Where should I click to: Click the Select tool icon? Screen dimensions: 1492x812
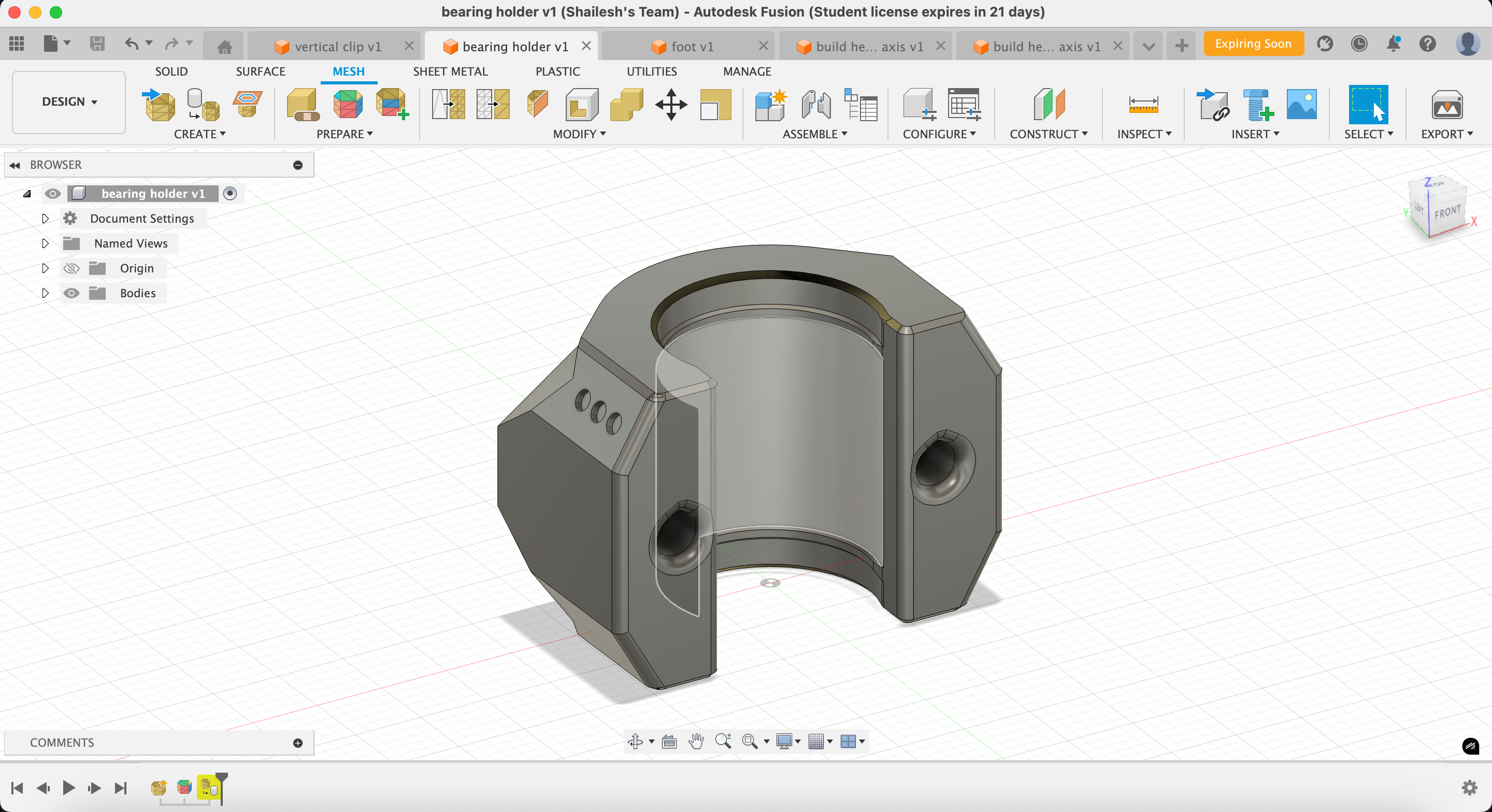coord(1368,105)
